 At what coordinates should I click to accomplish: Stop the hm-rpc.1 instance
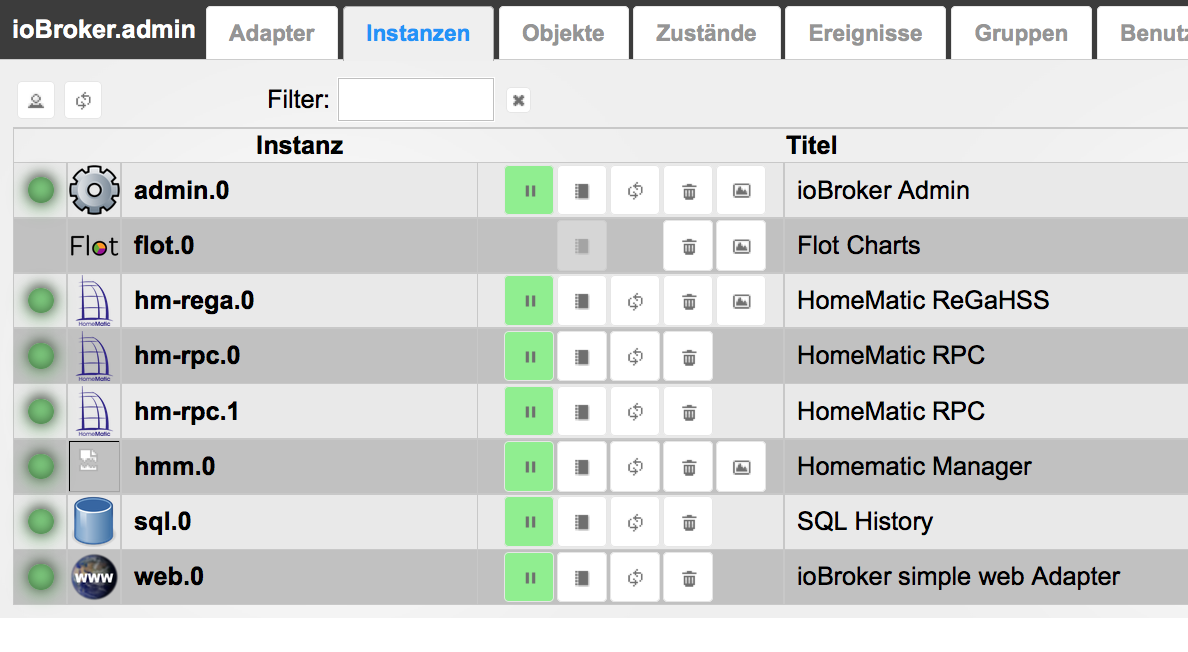(x=529, y=411)
